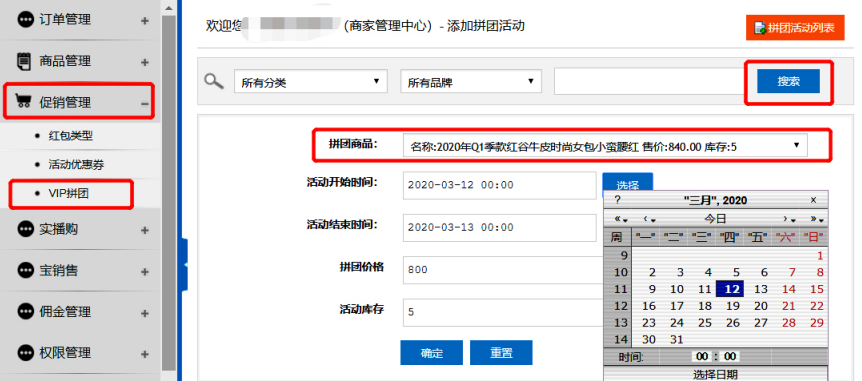This screenshot has height=381, width=862.
Task: Expand the 权限管理 menu with plus
Action: 145,354
